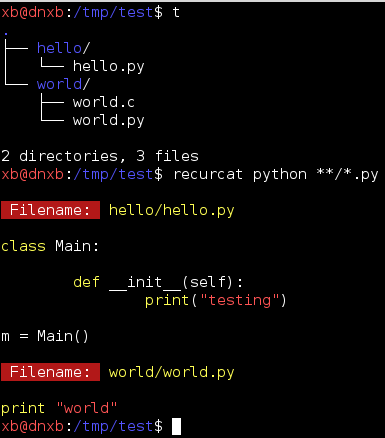Click the 'print("testing")' line
Image resolution: width=385 pixels, height=438 pixels.
tap(216, 300)
